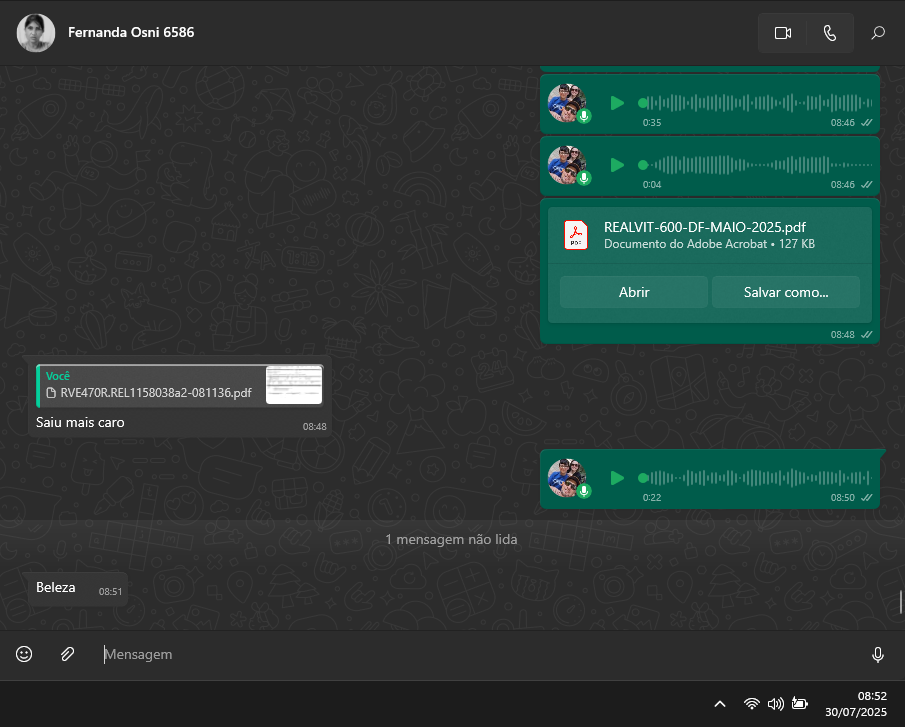Click the Mensagem text input field

click(x=480, y=654)
